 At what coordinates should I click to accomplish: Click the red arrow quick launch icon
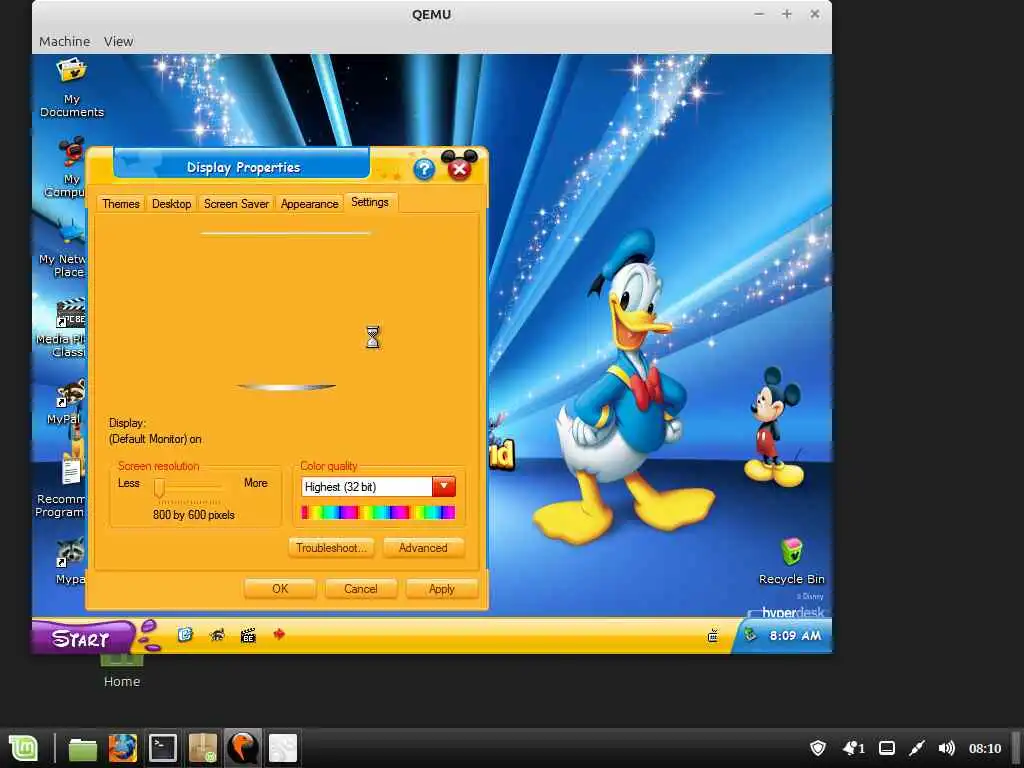pos(279,634)
